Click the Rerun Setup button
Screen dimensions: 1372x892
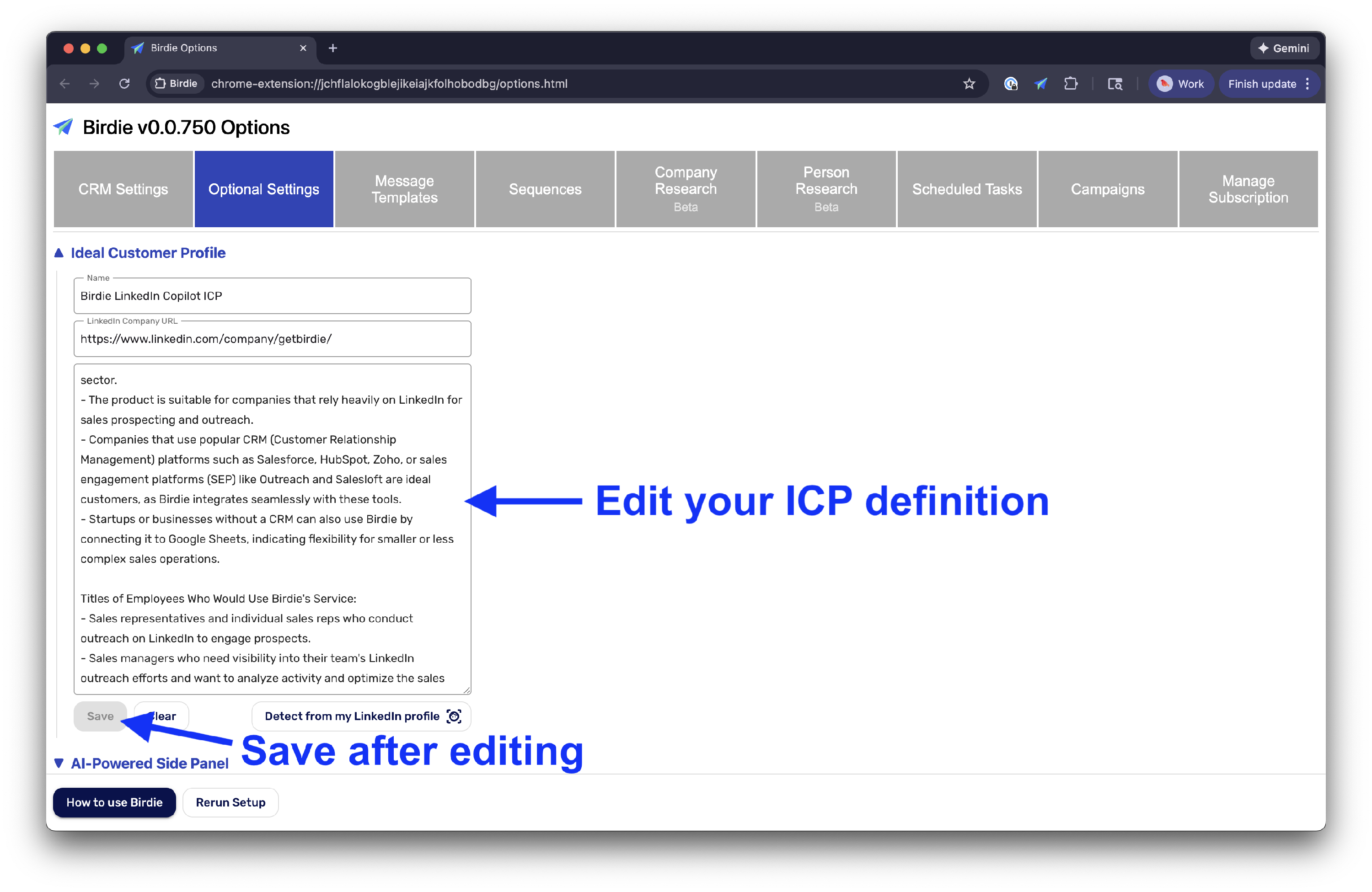pos(230,802)
